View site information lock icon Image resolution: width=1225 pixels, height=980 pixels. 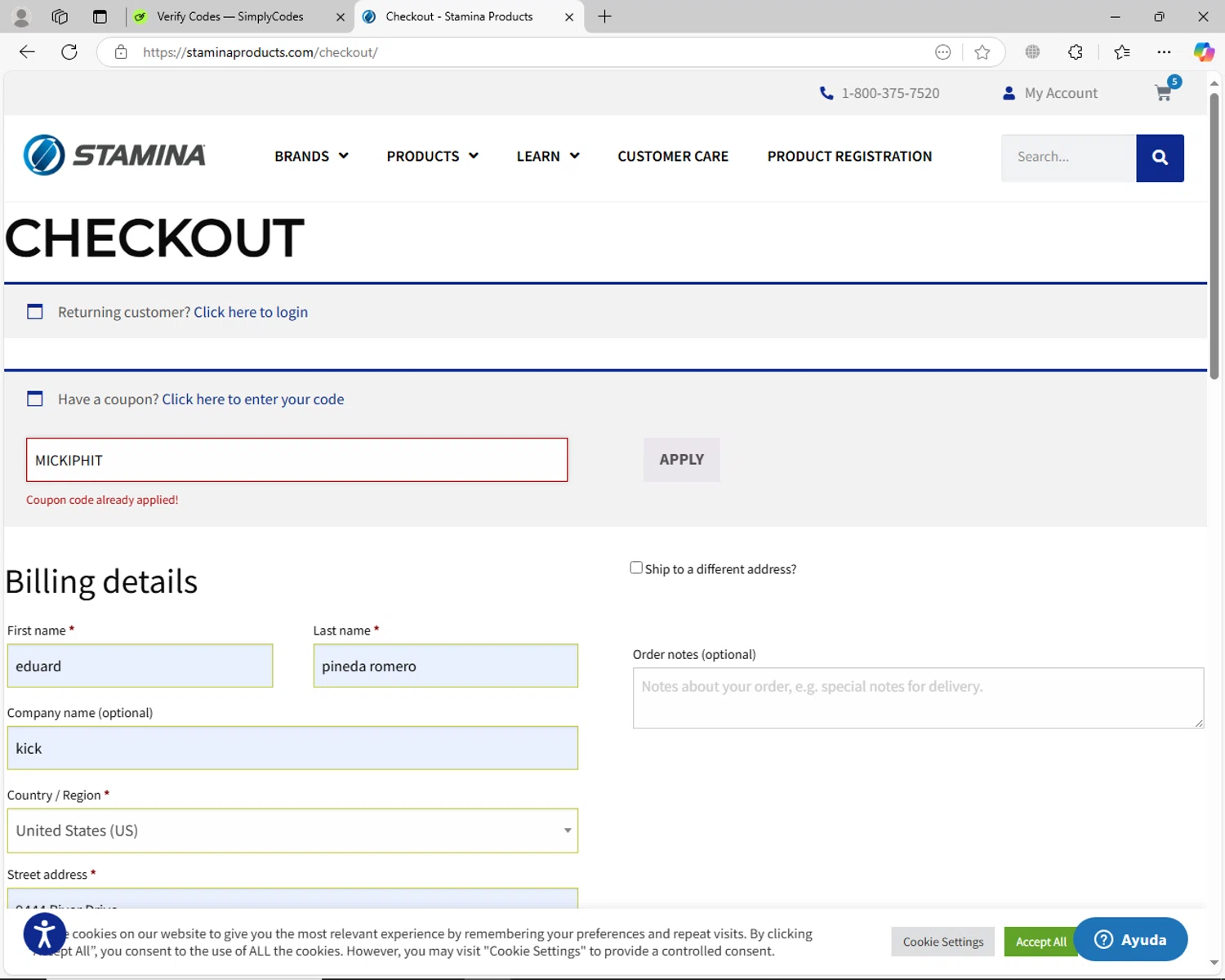click(x=121, y=52)
